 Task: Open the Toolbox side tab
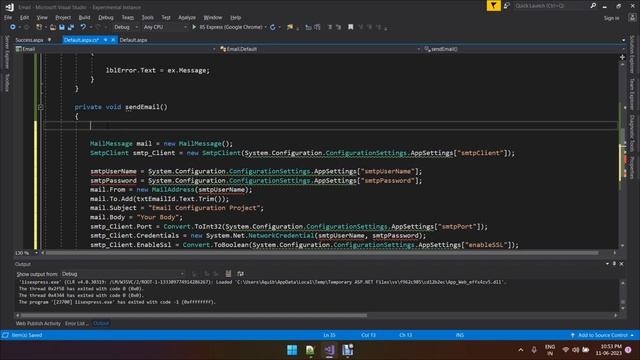point(7,83)
